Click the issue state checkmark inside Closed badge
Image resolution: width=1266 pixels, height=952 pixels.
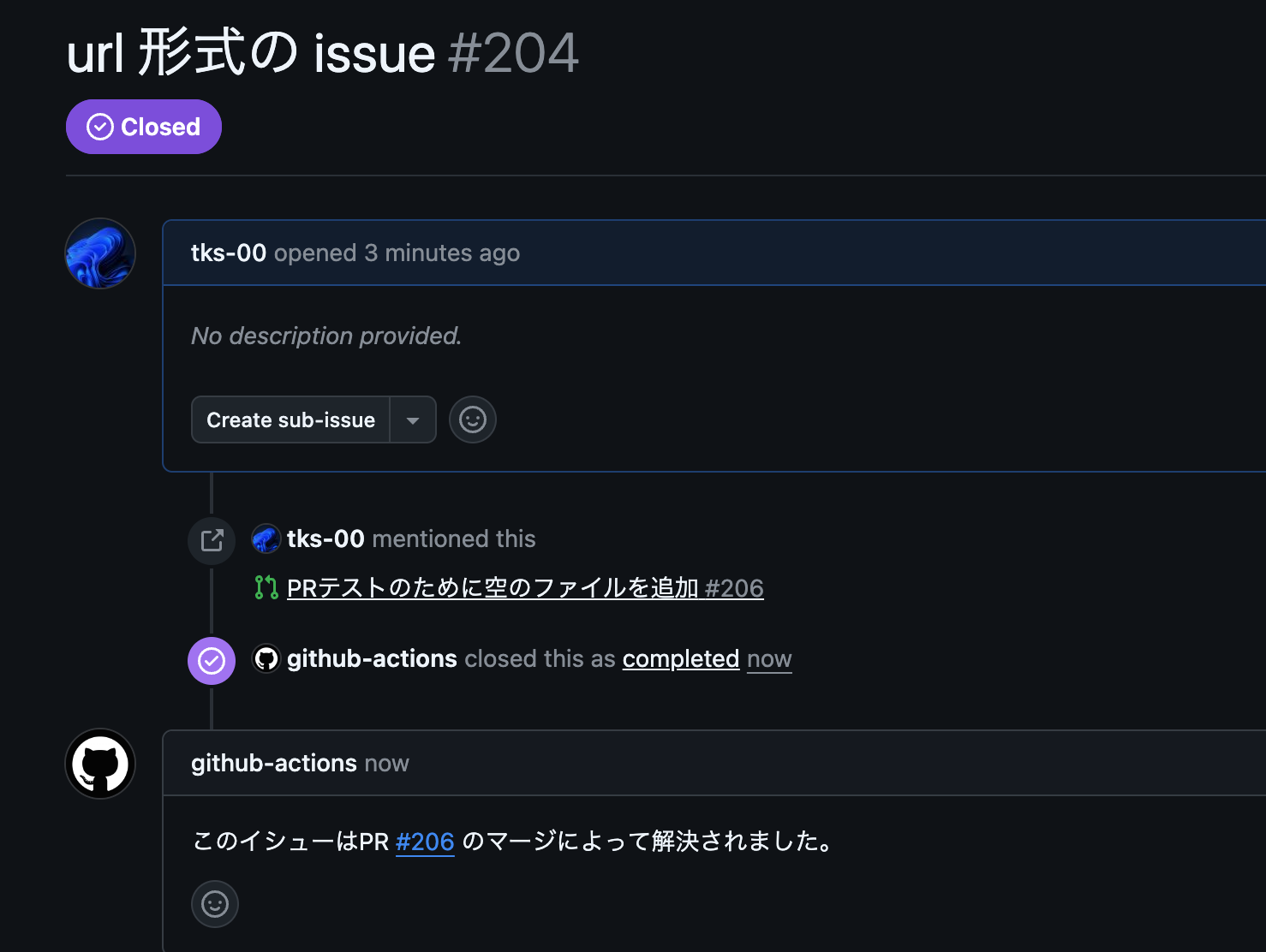(x=100, y=127)
